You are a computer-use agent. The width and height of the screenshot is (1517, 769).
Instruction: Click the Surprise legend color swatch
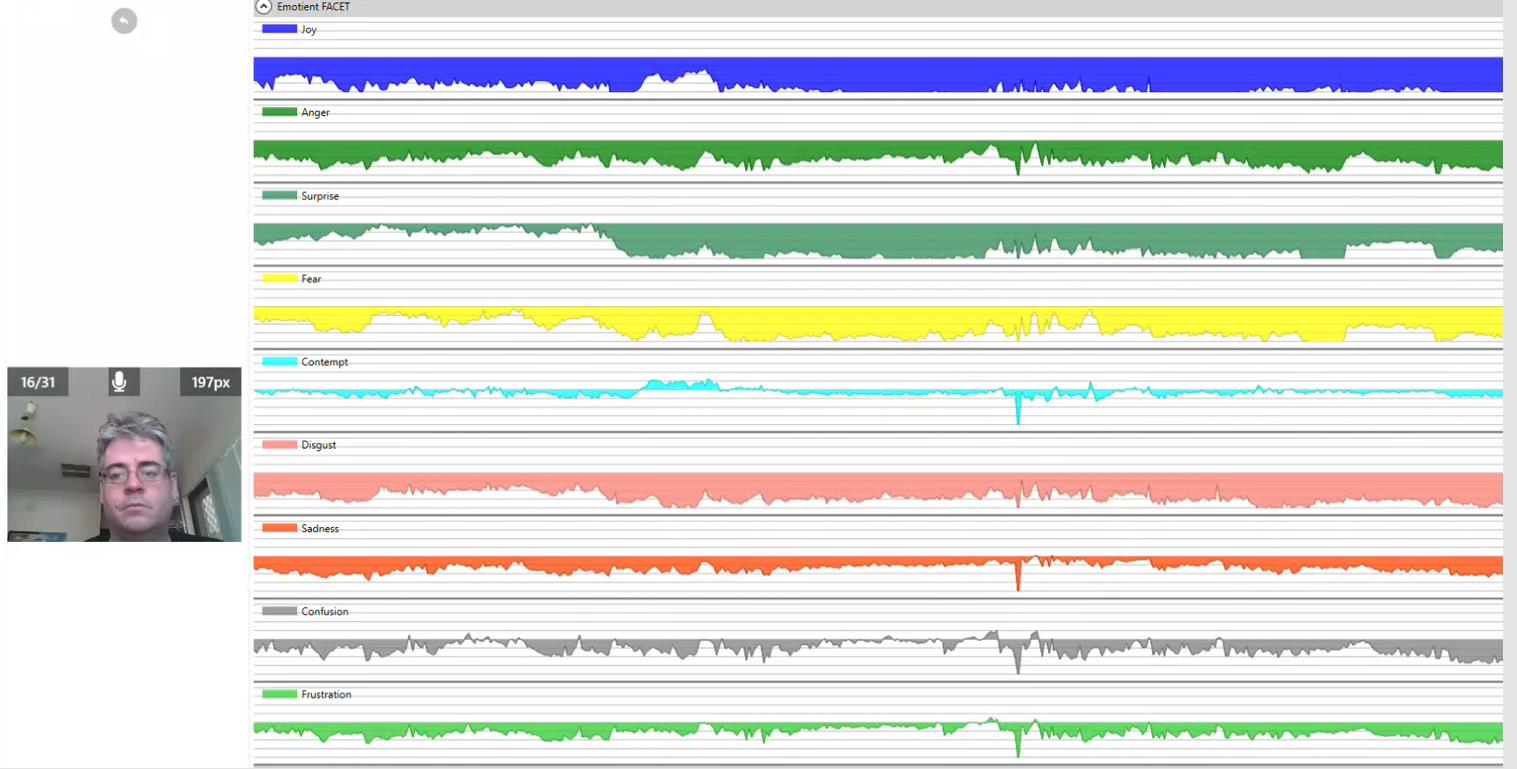pyautogui.click(x=279, y=196)
